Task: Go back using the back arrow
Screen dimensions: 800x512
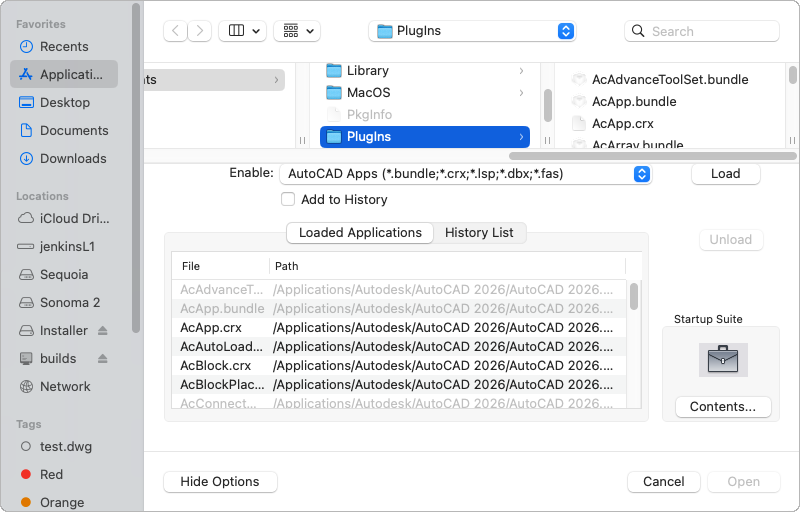Action: point(176,31)
